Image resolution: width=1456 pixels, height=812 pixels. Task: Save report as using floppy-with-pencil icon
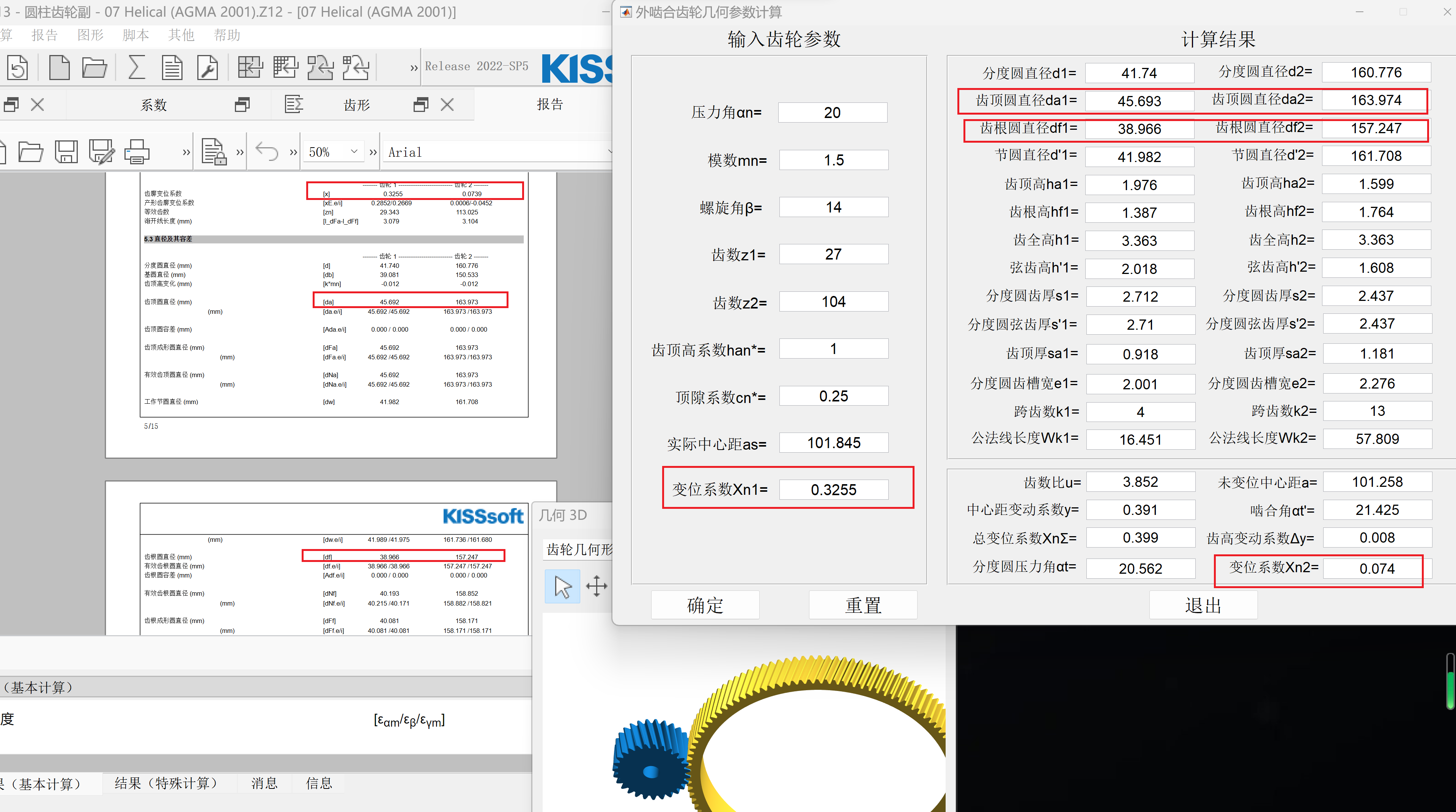point(102,152)
